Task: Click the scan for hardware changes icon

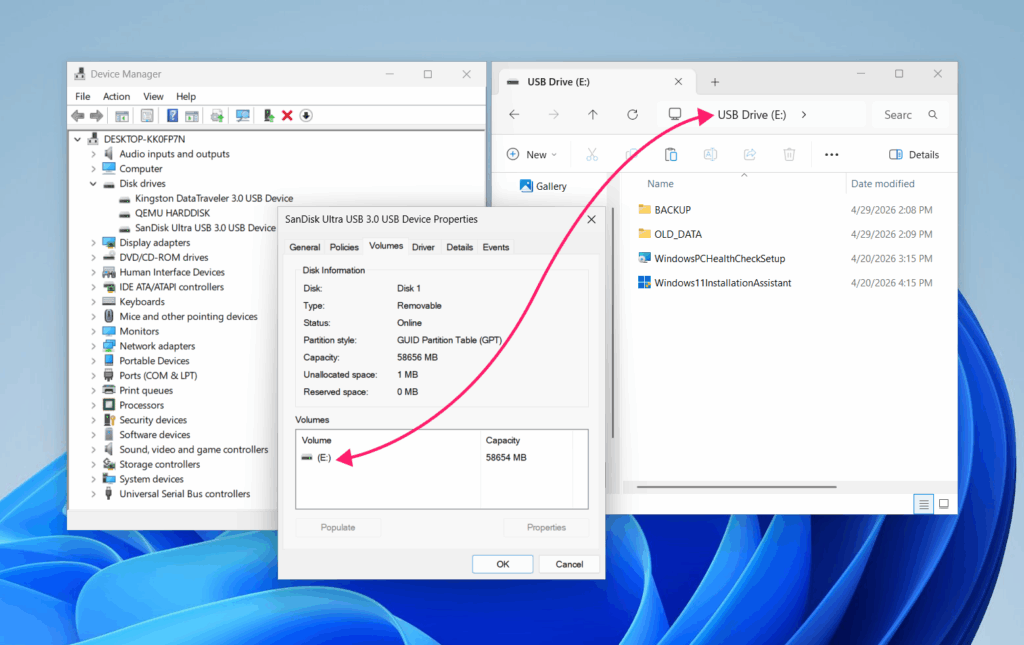Action: pyautogui.click(x=242, y=116)
